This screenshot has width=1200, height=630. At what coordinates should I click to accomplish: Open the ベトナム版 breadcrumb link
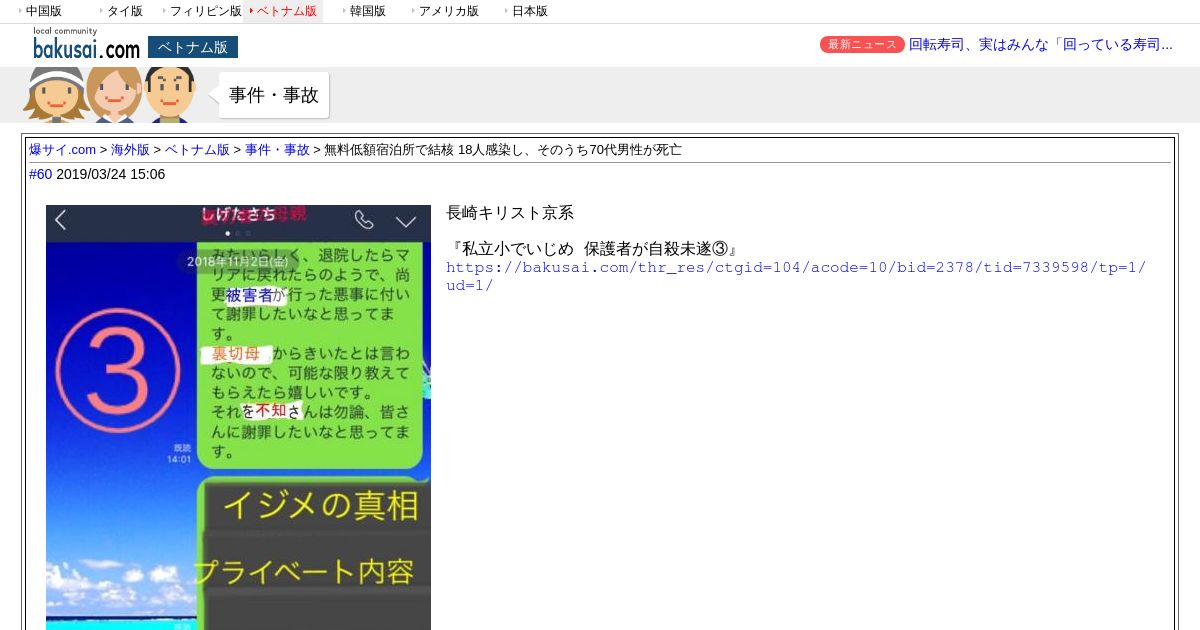click(197, 150)
